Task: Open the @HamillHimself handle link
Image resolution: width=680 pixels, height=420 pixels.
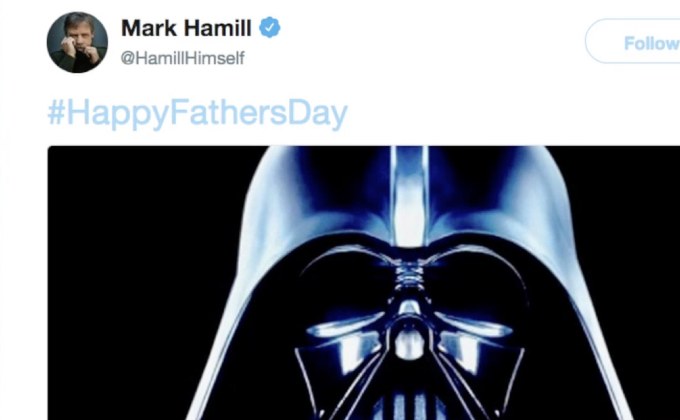Action: coord(183,58)
